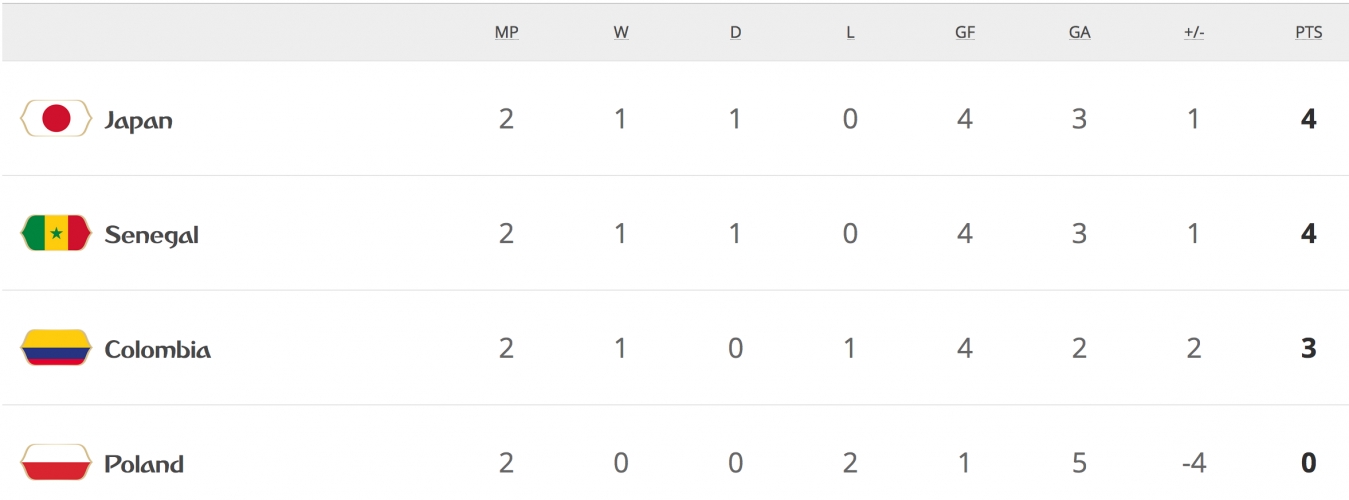
Task: Click the Colombia flag icon
Action: [x=56, y=349]
